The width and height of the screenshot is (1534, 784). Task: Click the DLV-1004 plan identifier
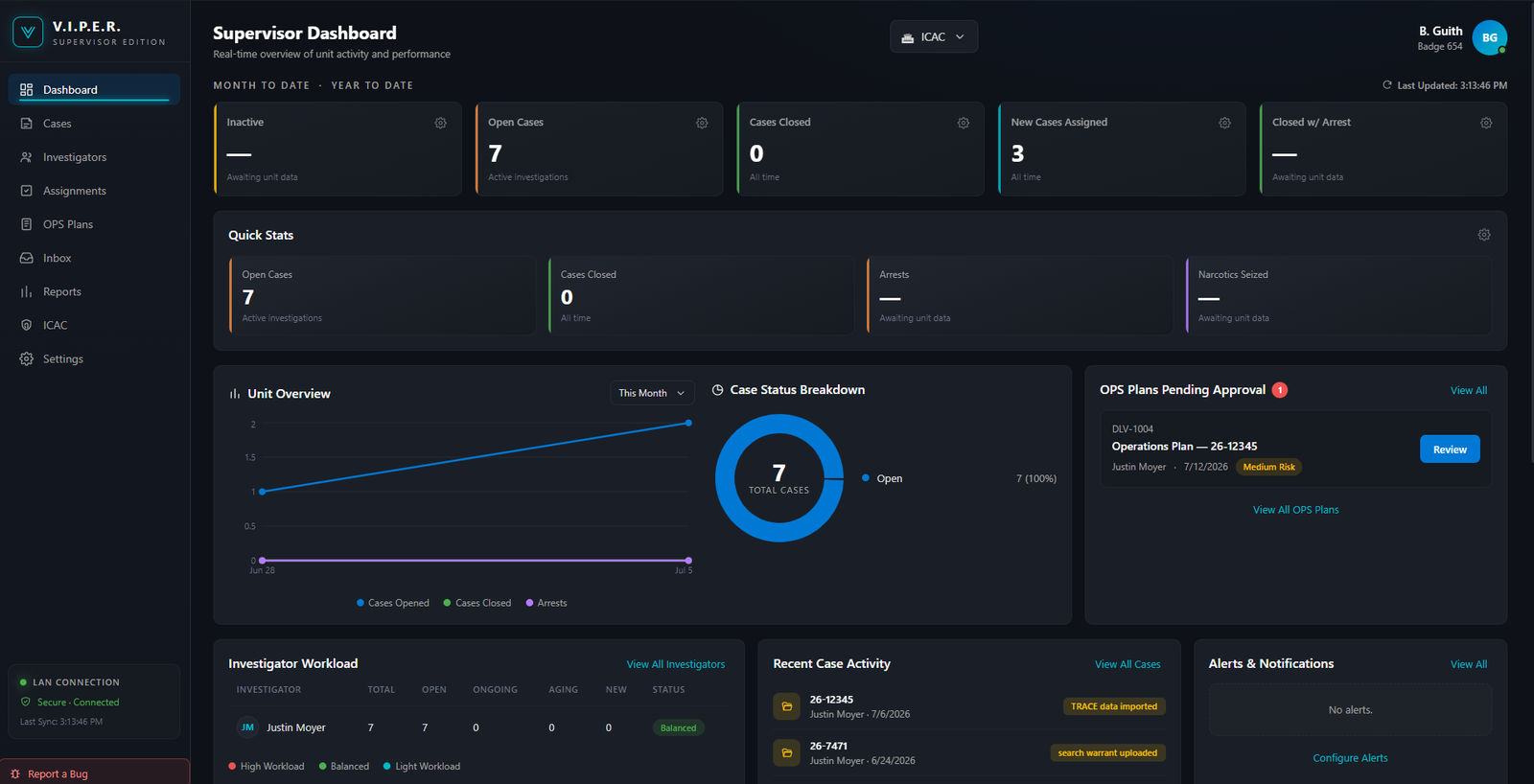pyautogui.click(x=1132, y=429)
